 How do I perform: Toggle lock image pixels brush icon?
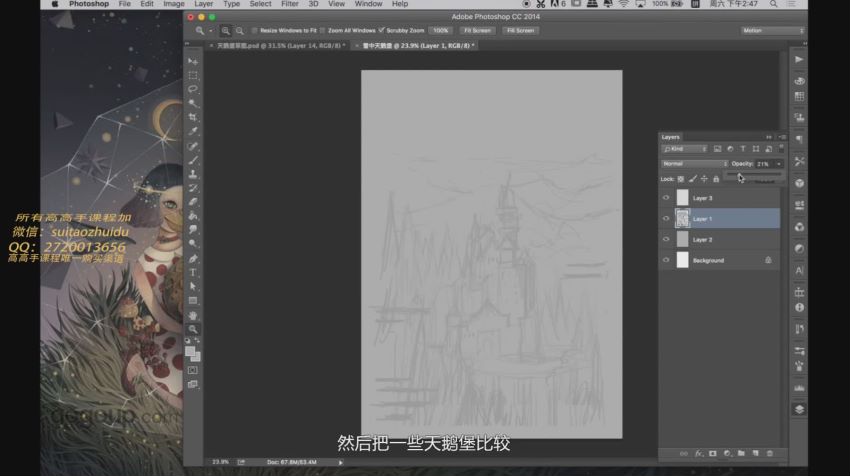coord(692,179)
